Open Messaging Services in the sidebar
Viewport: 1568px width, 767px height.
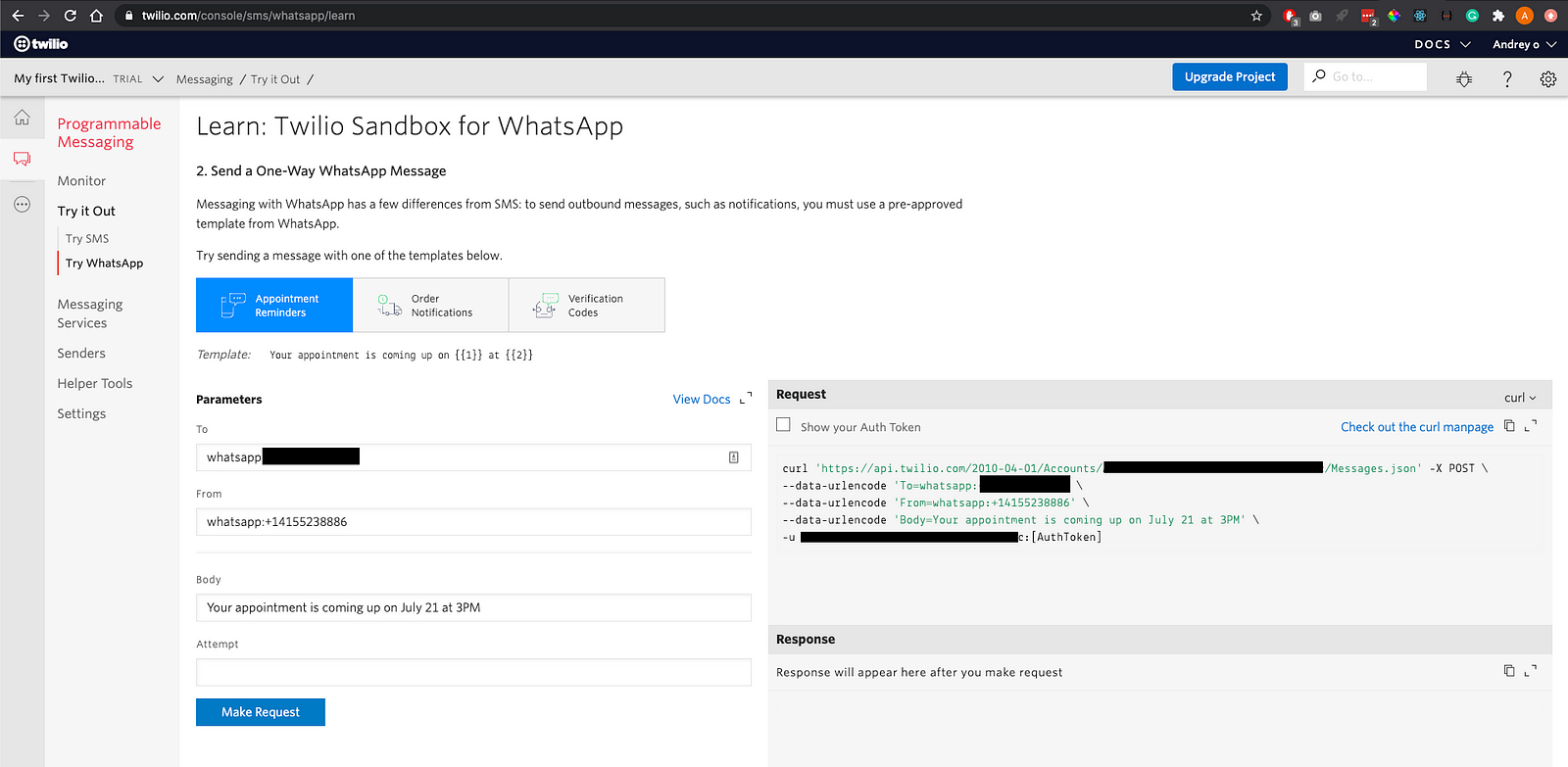pos(89,313)
